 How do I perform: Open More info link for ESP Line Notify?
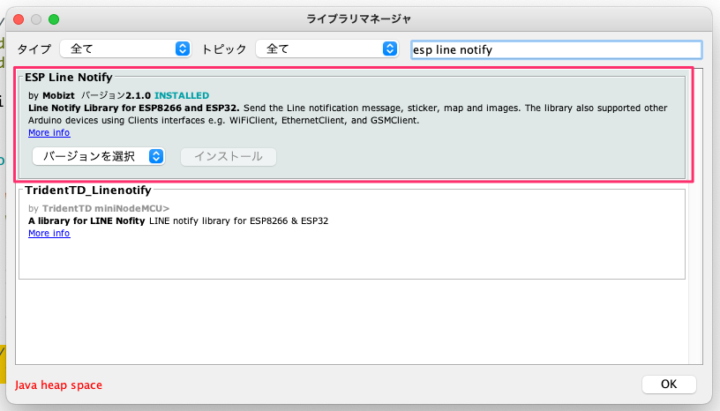point(48,132)
